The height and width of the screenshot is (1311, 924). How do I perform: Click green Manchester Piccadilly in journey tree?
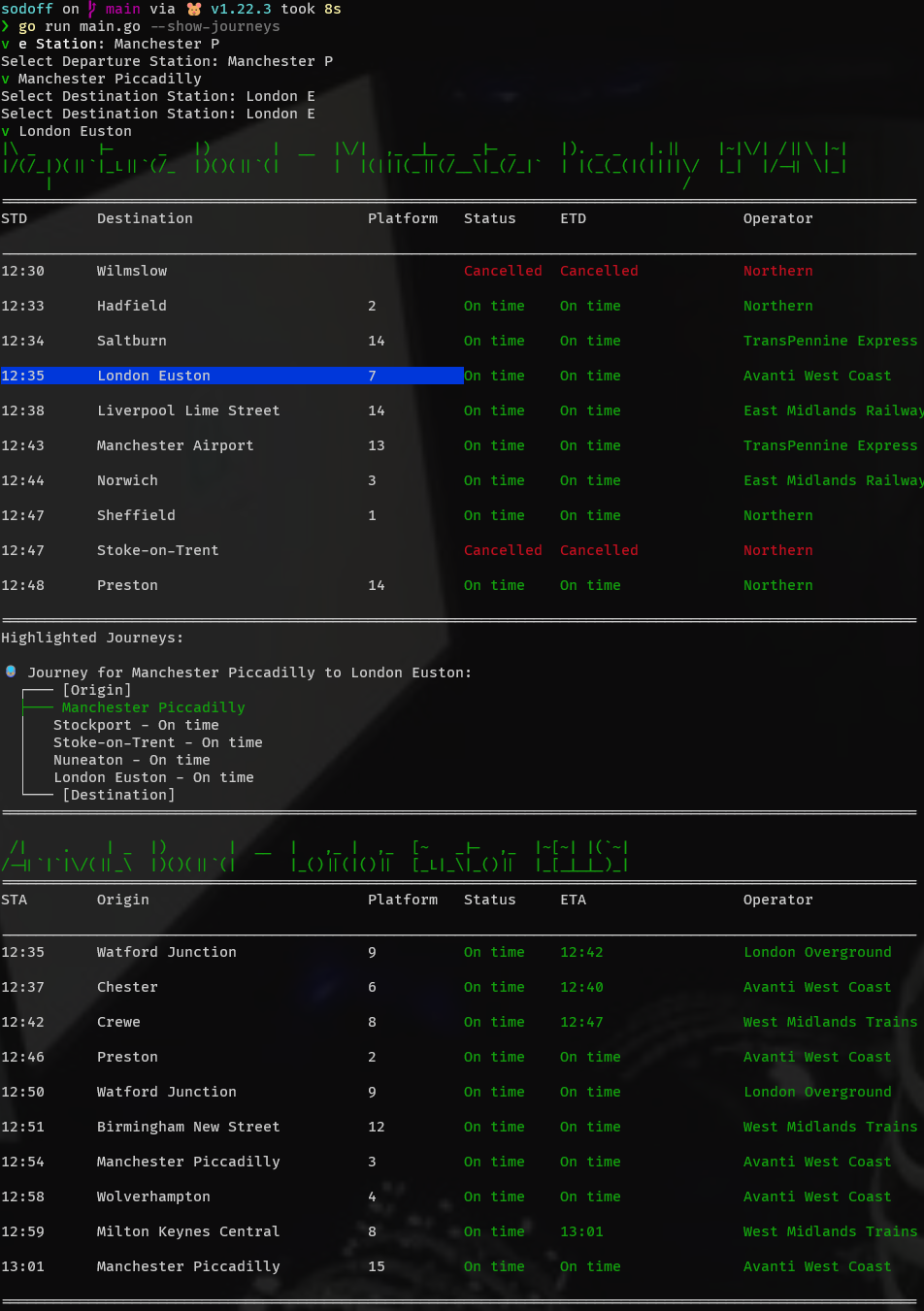[153, 707]
